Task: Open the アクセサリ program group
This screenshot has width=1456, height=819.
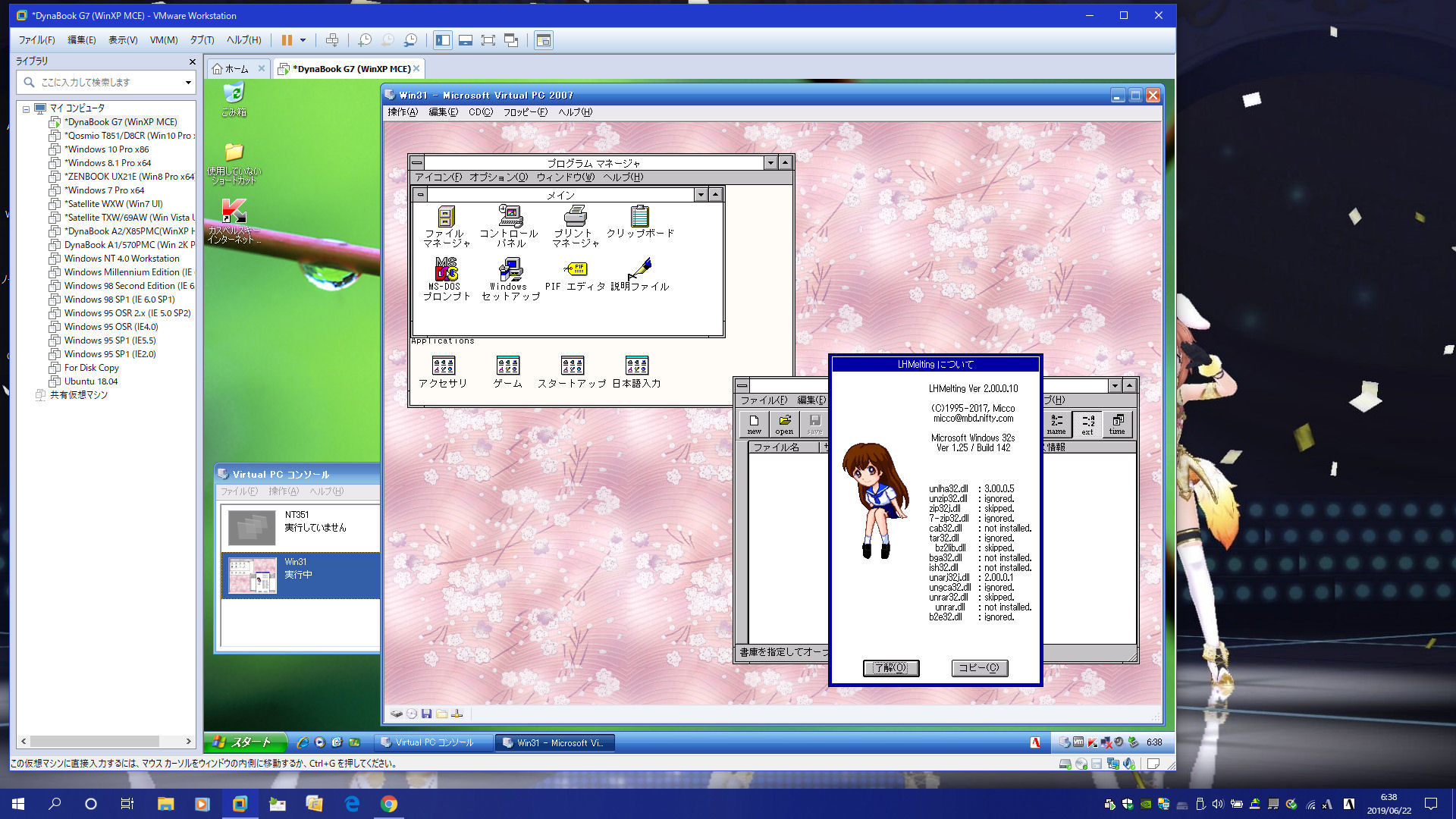Action: [443, 372]
